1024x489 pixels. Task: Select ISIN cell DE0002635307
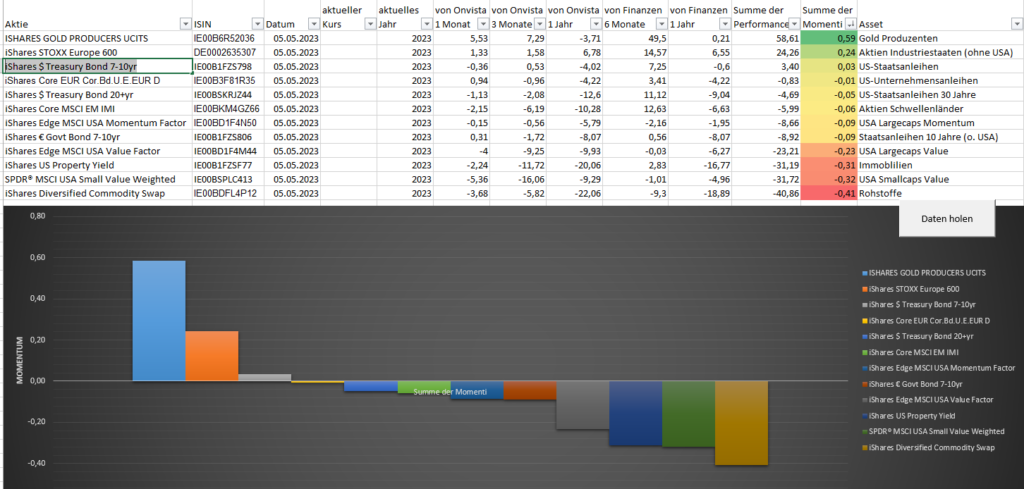tap(228, 52)
